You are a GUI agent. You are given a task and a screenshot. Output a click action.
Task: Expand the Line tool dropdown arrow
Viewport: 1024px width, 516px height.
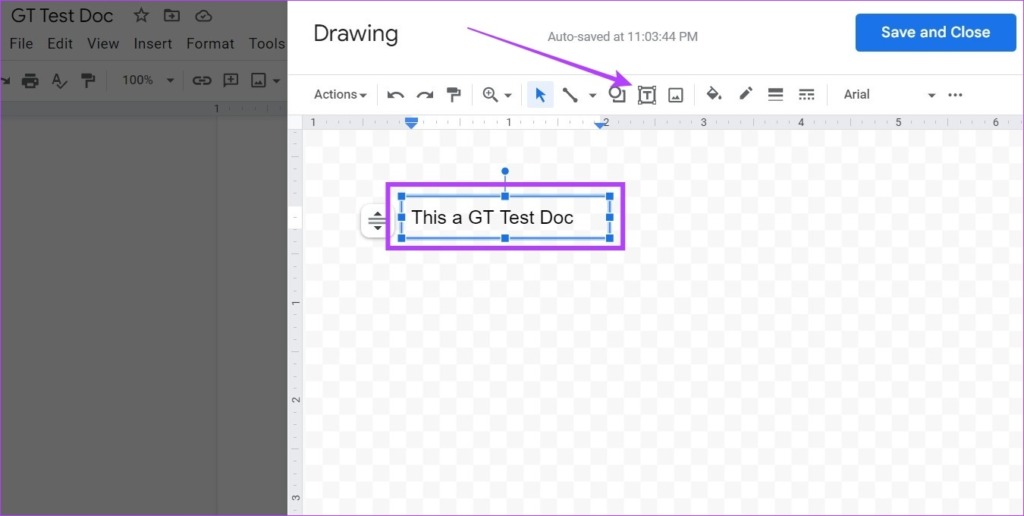click(x=592, y=95)
